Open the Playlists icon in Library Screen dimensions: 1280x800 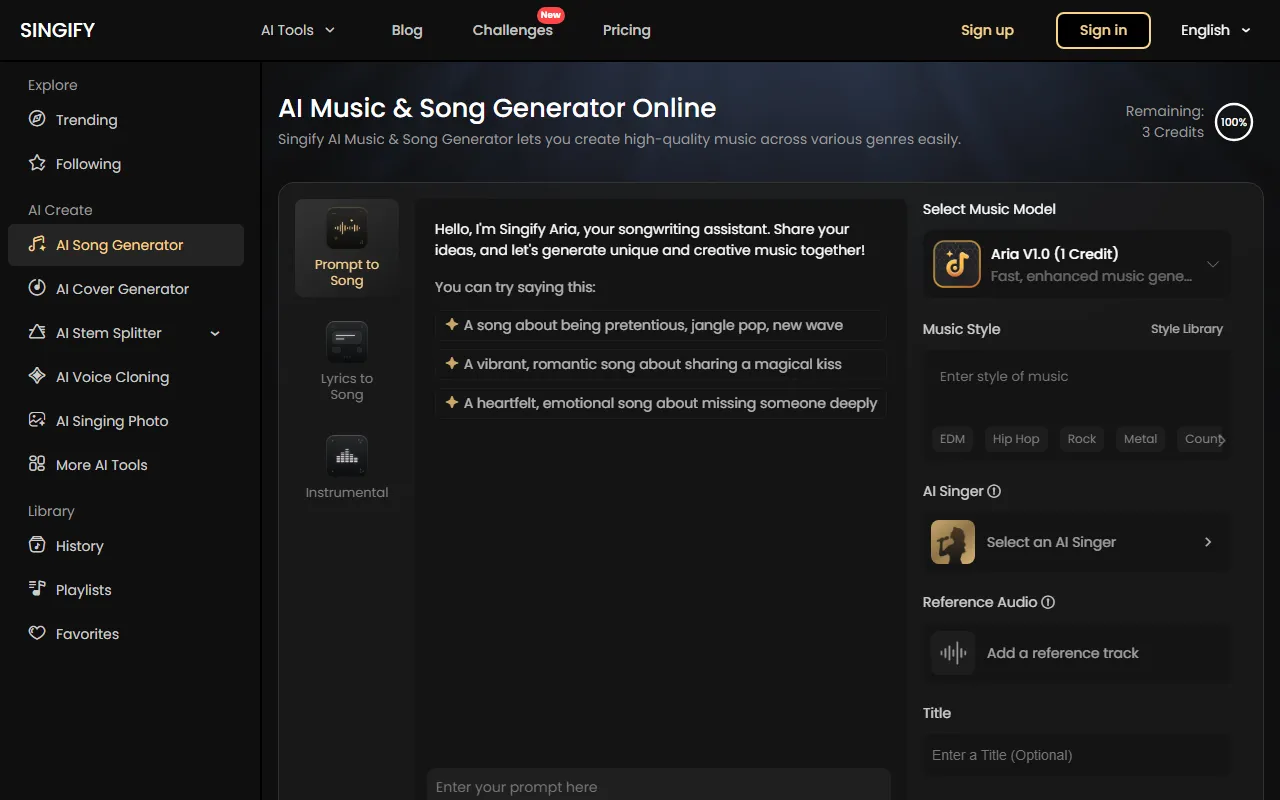point(37,590)
